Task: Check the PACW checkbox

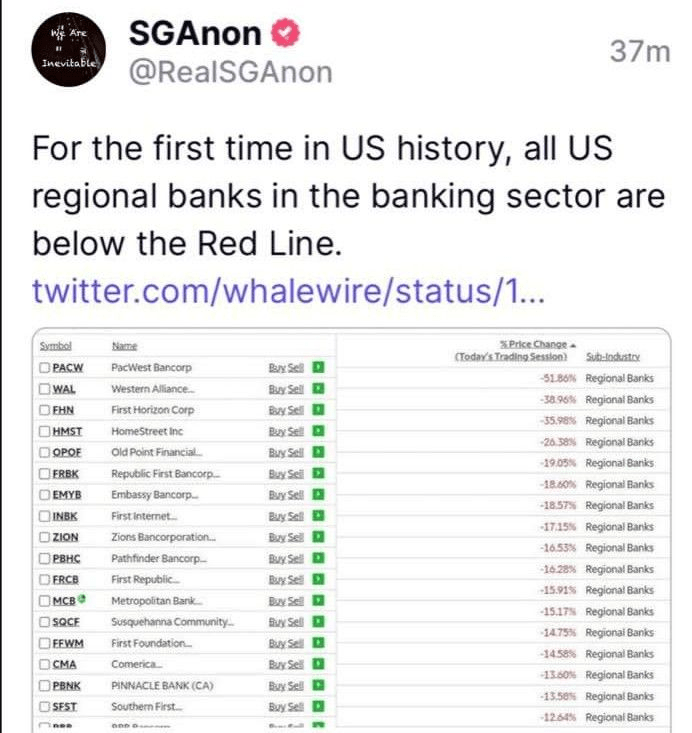Action: pyautogui.click(x=45, y=368)
